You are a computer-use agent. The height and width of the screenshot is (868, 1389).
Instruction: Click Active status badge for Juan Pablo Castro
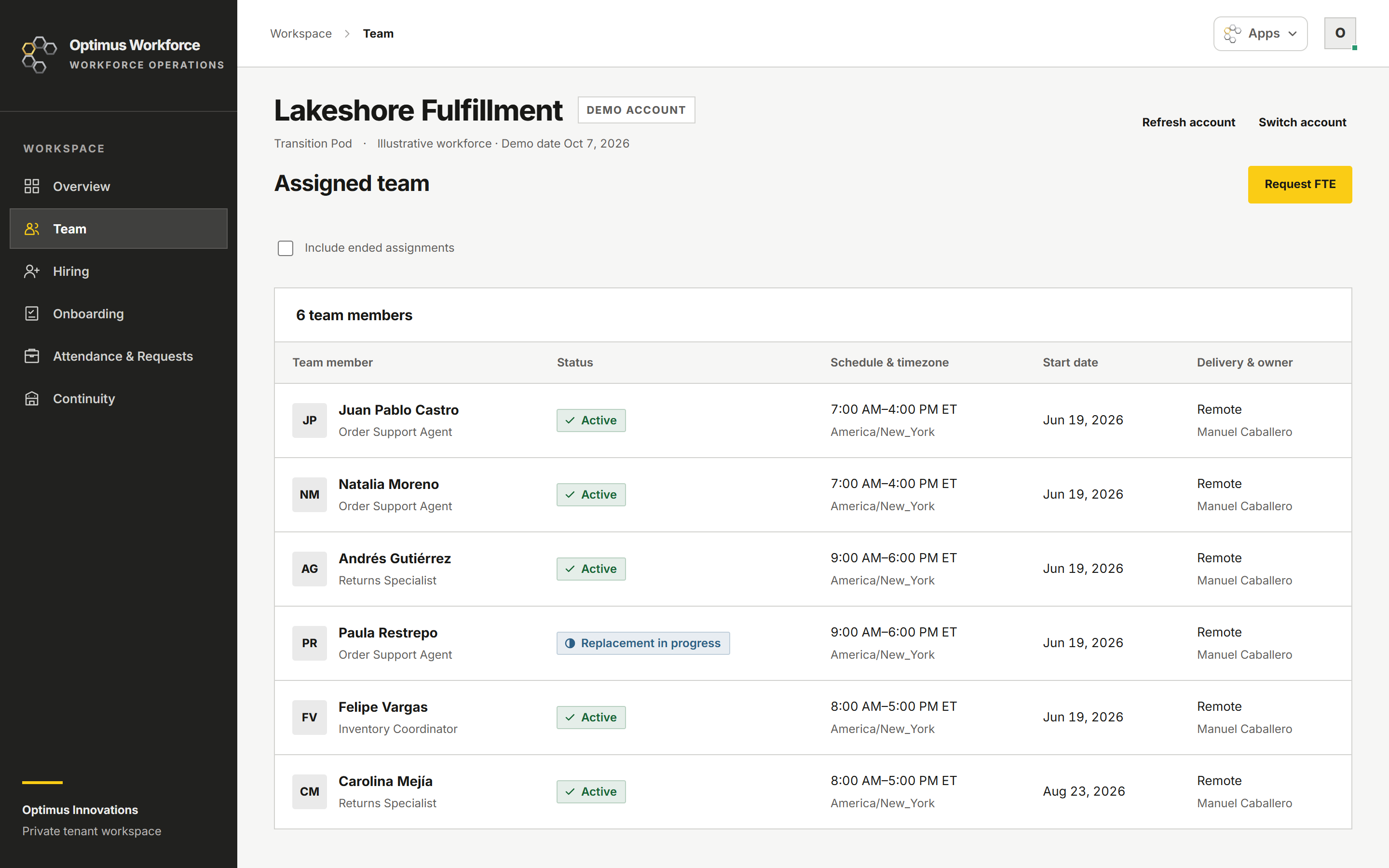[x=591, y=420]
